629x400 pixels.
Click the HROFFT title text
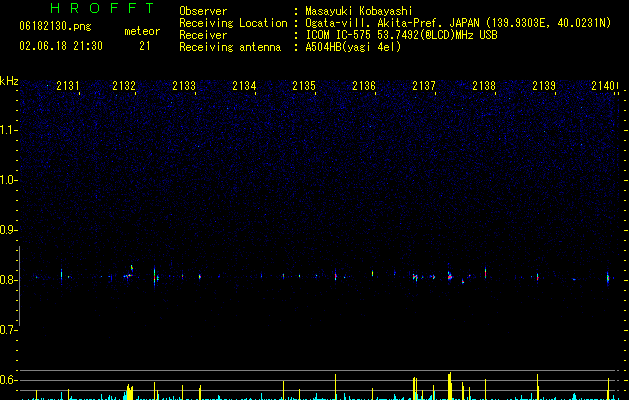click(103, 8)
